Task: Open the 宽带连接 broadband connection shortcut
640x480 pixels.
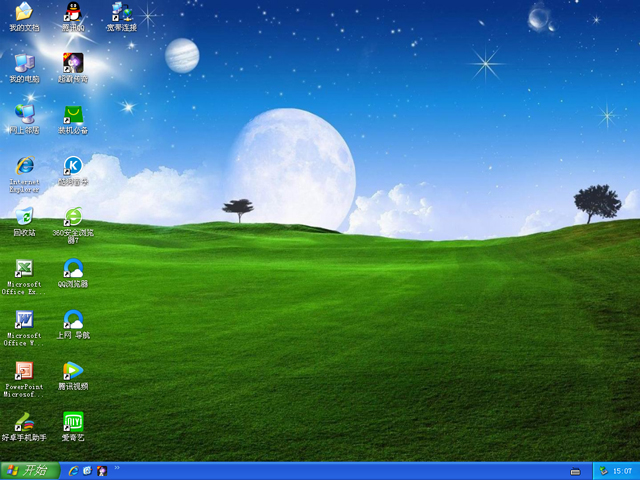Action: (122, 13)
